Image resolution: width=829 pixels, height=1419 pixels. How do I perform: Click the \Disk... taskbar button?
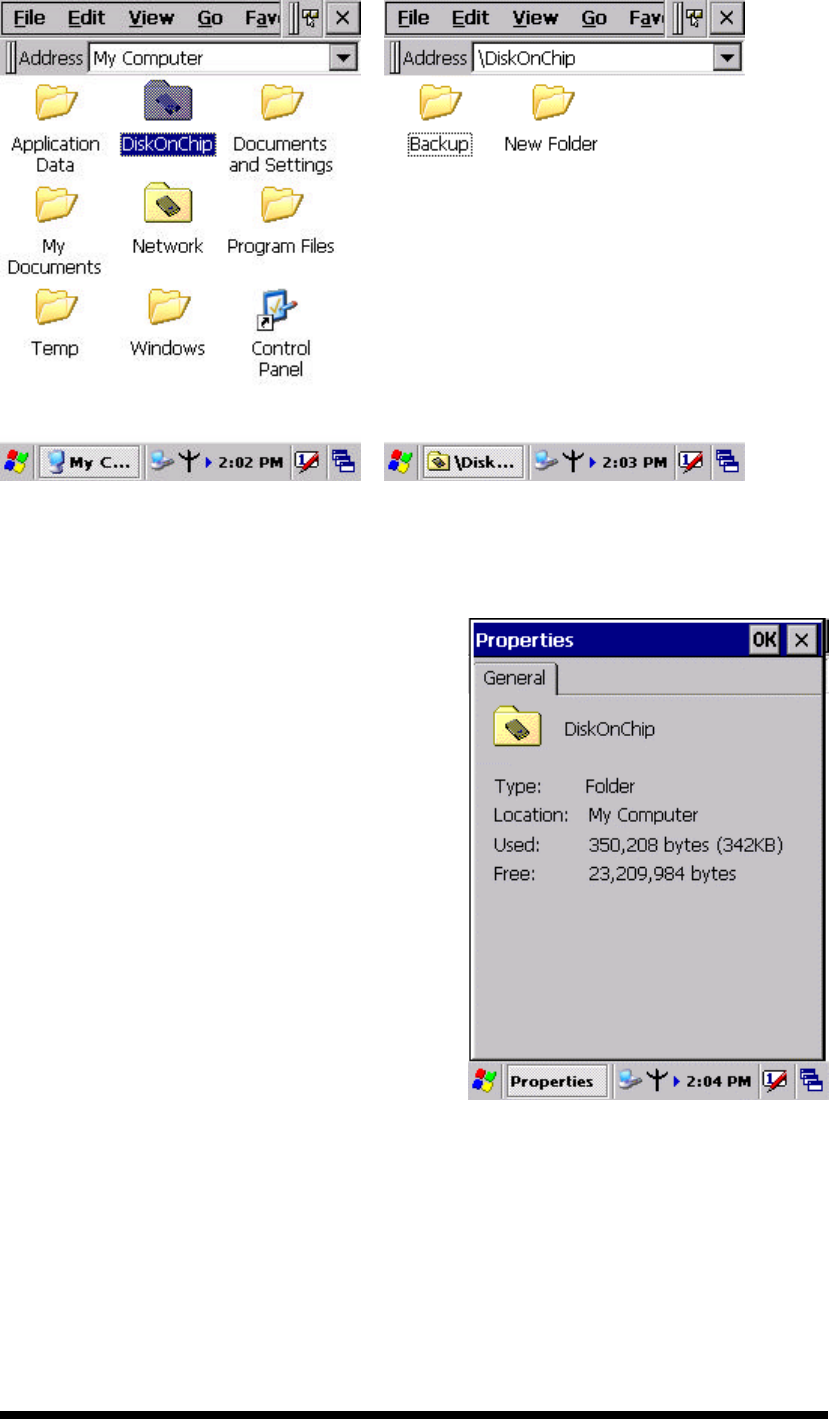point(473,462)
